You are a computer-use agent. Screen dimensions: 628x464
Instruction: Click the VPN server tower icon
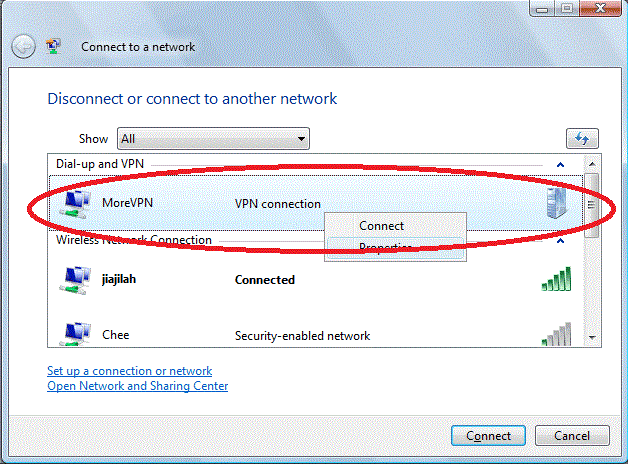556,203
